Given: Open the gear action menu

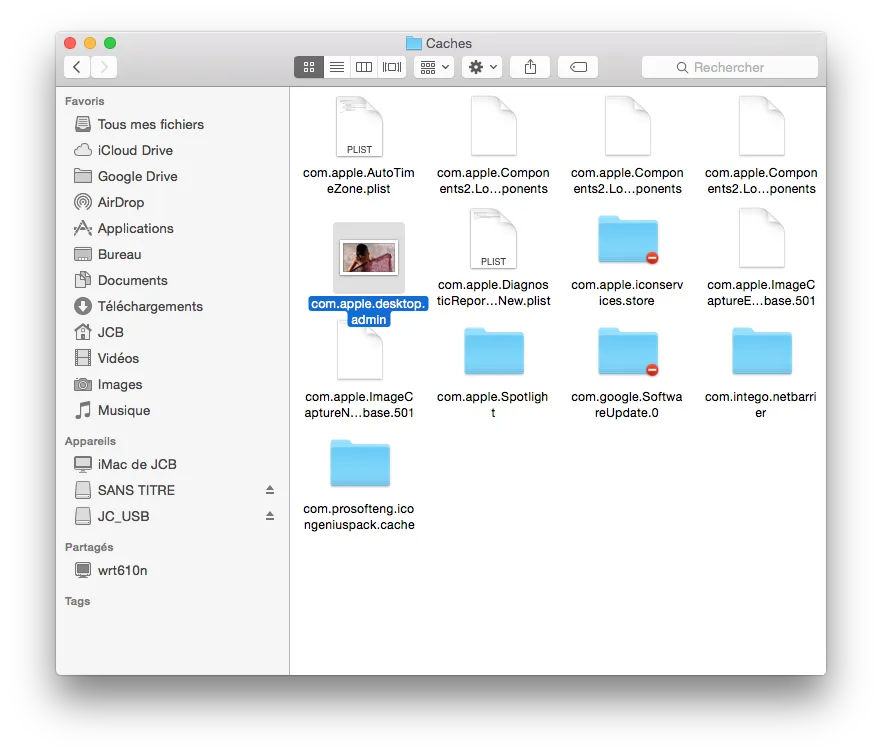Looking at the screenshot, I should click(482, 68).
